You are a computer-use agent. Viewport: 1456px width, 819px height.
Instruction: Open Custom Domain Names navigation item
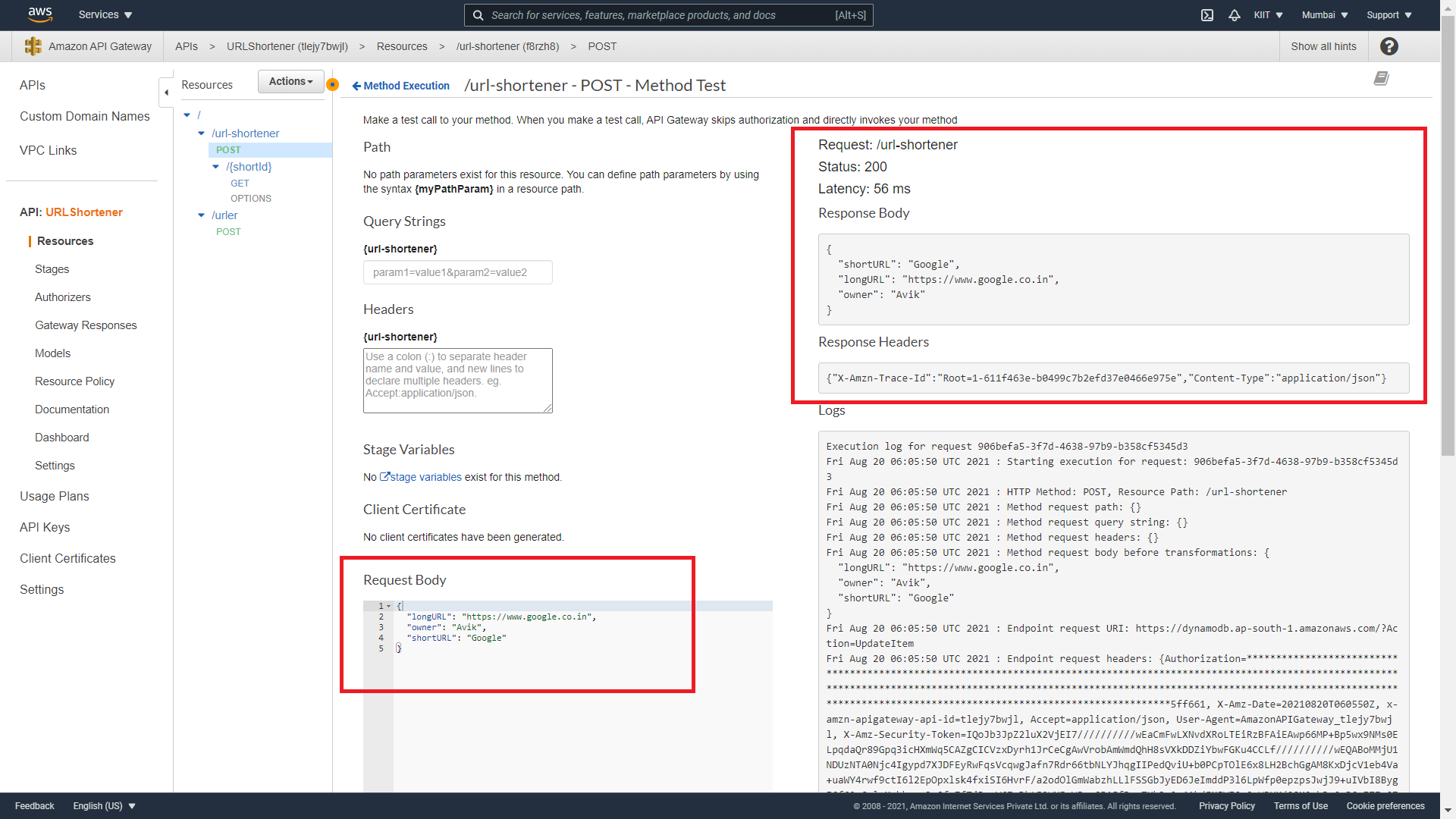tap(85, 116)
